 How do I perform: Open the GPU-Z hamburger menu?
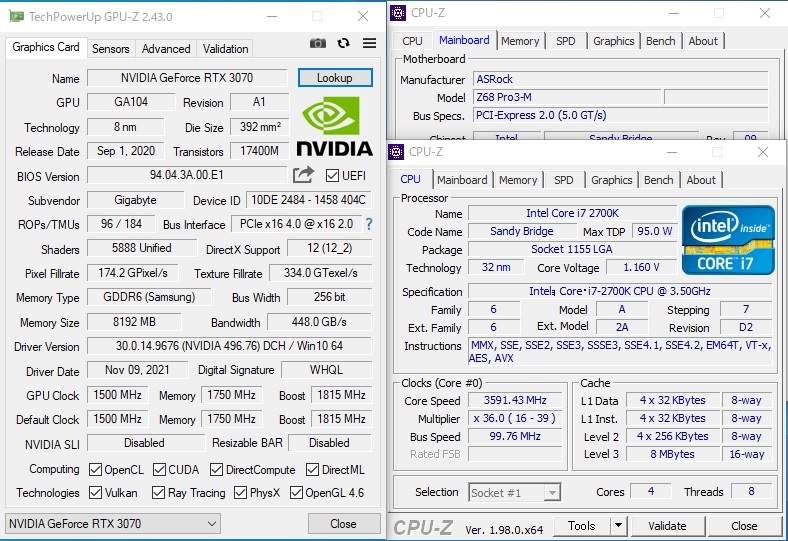(369, 43)
